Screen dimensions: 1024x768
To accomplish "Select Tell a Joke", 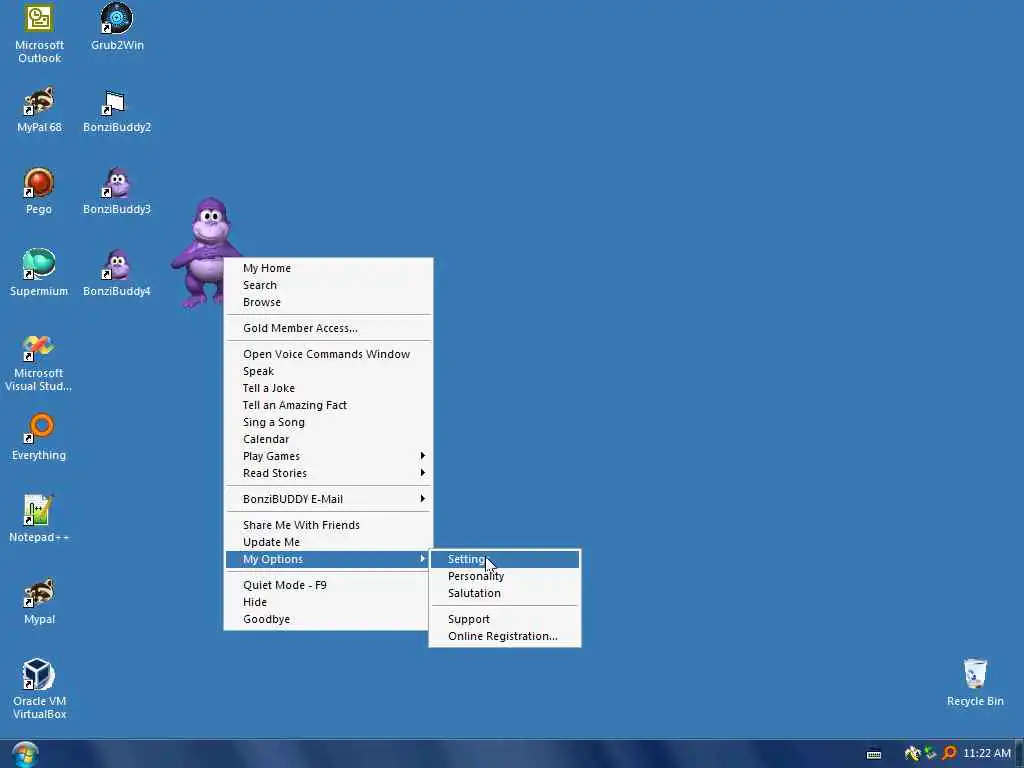I will [x=328, y=388].
